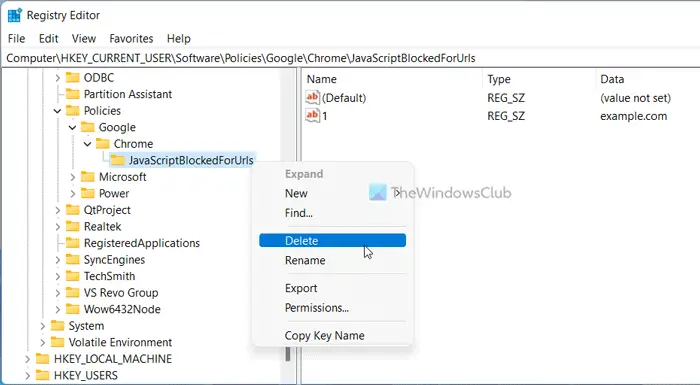Expand the Volatile Environment key
Screen dimensions: 700x385
pyautogui.click(x=42, y=342)
